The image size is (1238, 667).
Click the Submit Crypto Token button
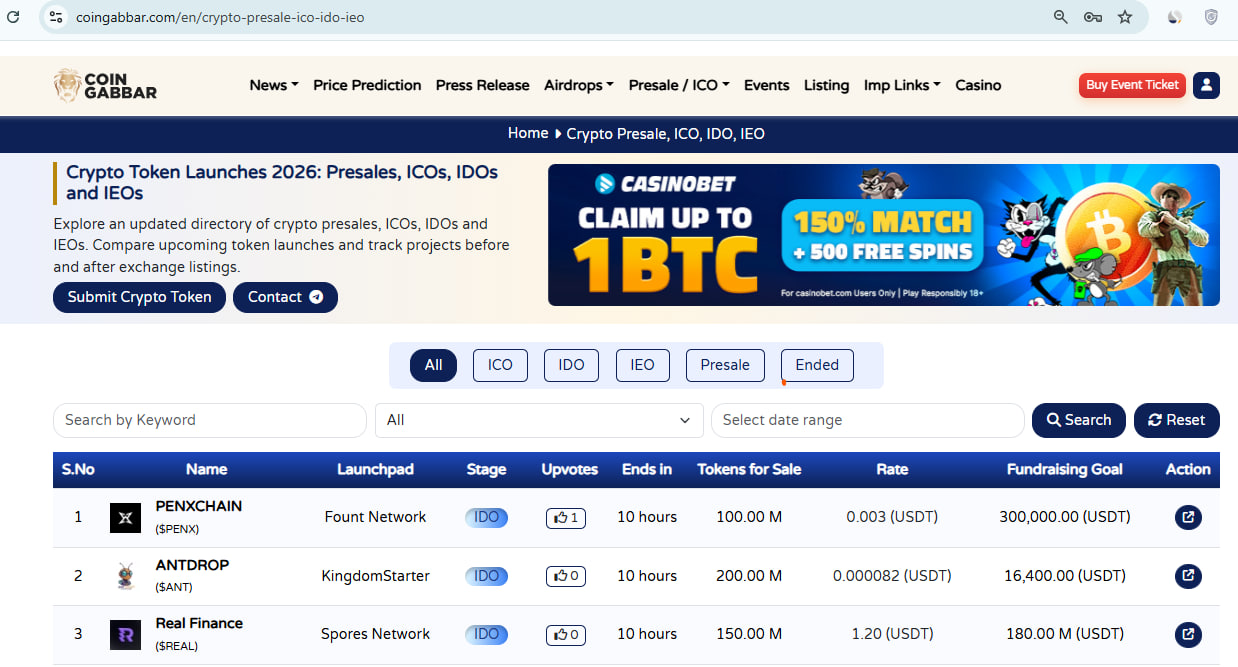click(x=139, y=297)
